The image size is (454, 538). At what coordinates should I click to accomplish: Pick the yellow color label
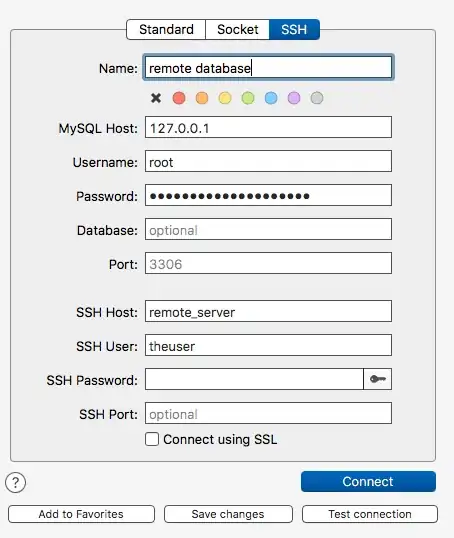point(225,98)
